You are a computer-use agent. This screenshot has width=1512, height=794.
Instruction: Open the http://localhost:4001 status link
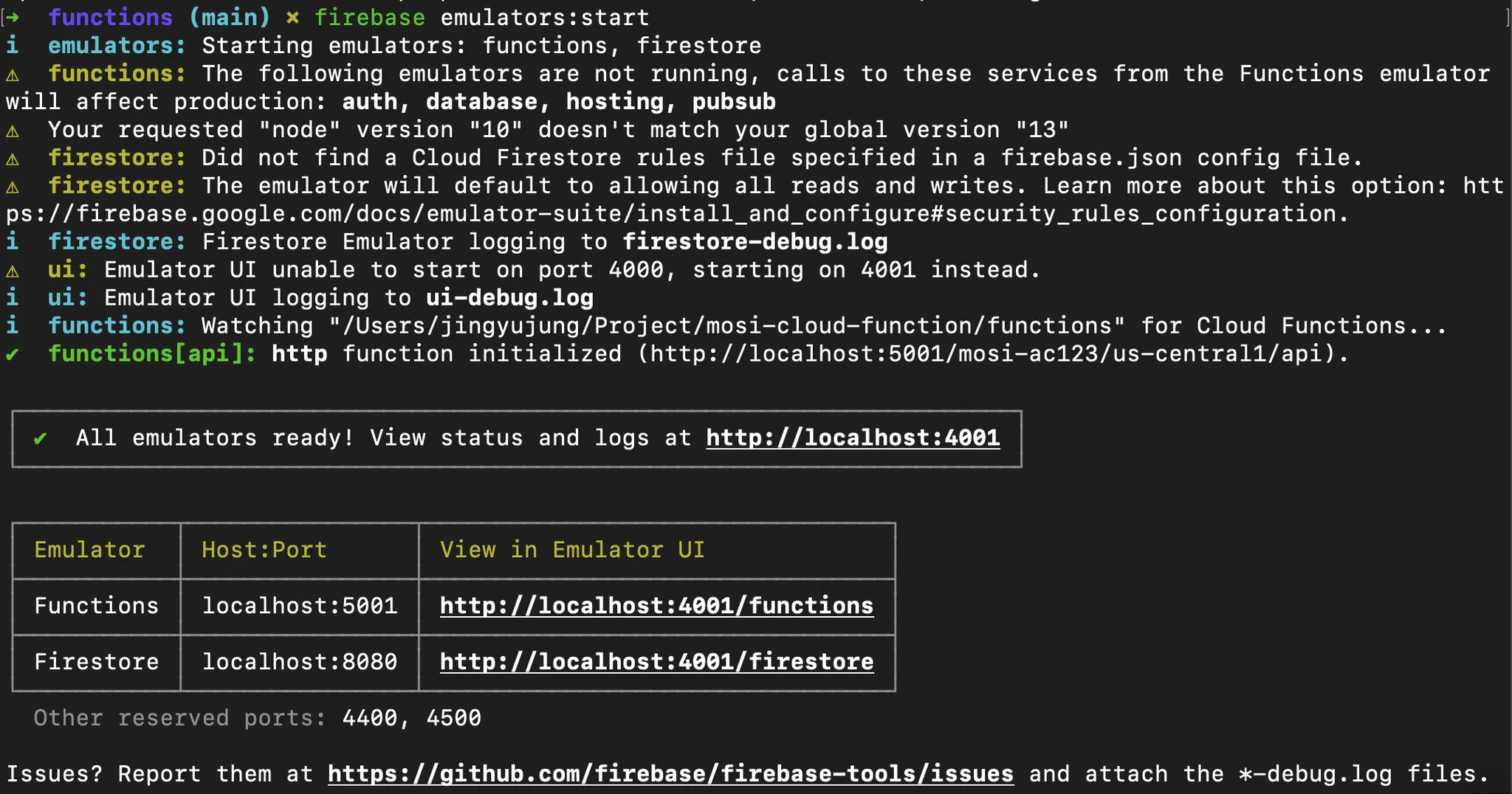tap(853, 438)
